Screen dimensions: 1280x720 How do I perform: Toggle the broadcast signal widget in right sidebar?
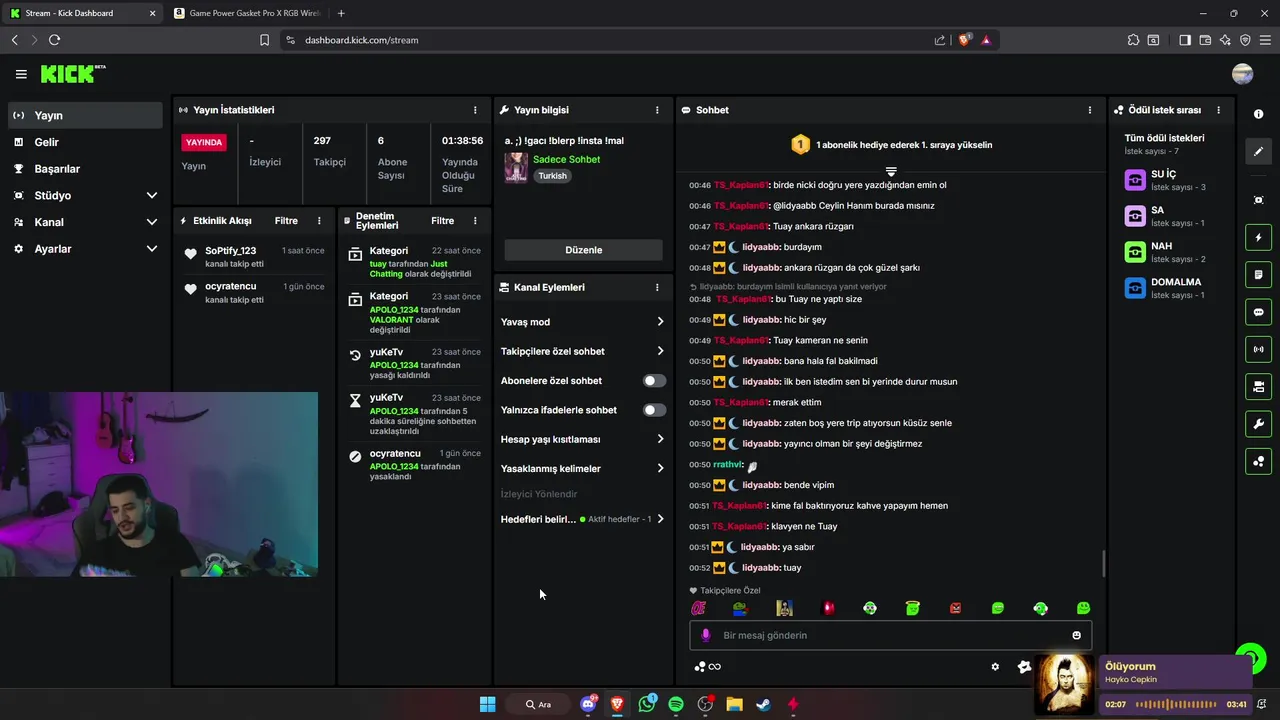[1258, 349]
